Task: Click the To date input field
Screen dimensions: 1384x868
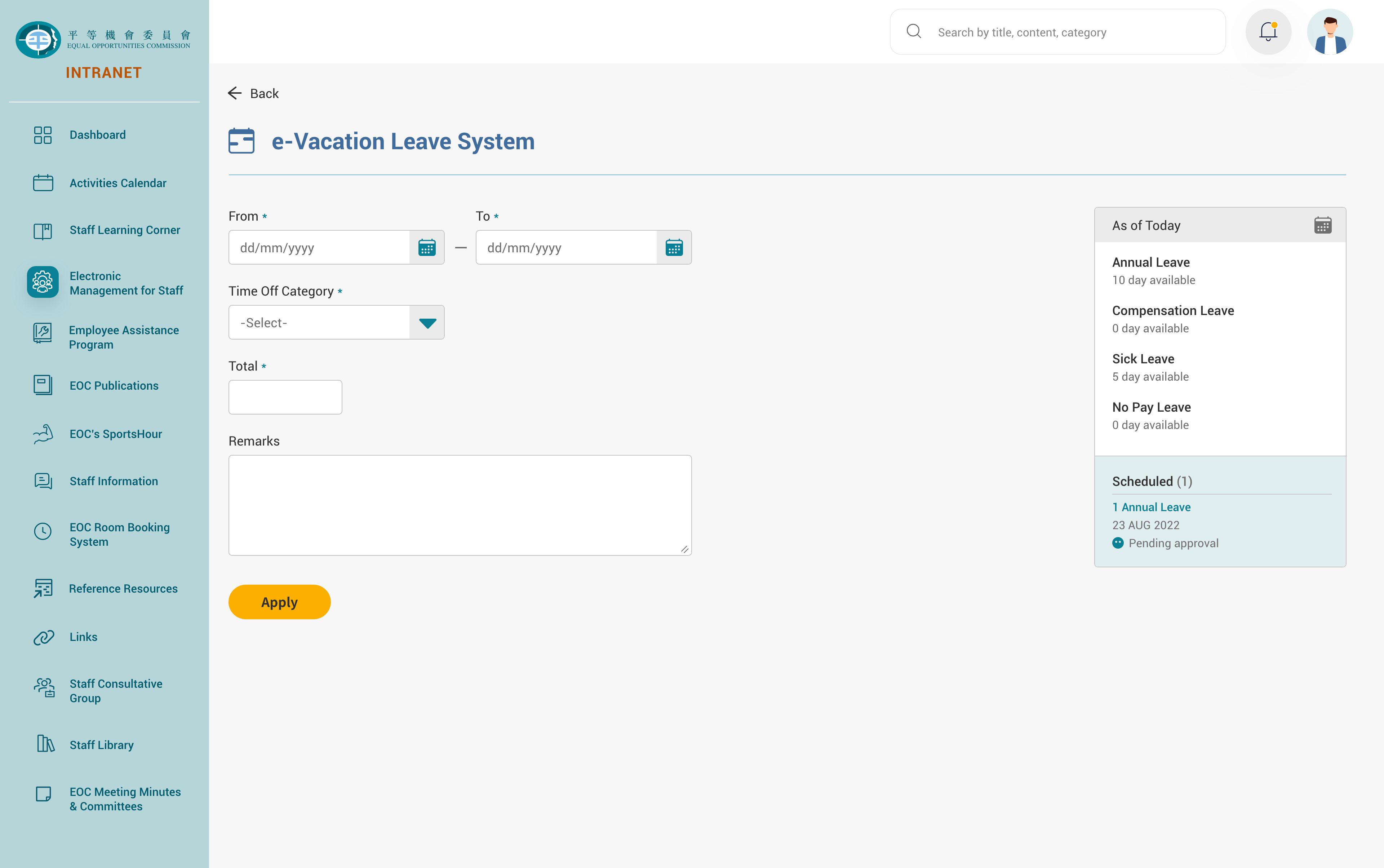Action: coord(567,247)
